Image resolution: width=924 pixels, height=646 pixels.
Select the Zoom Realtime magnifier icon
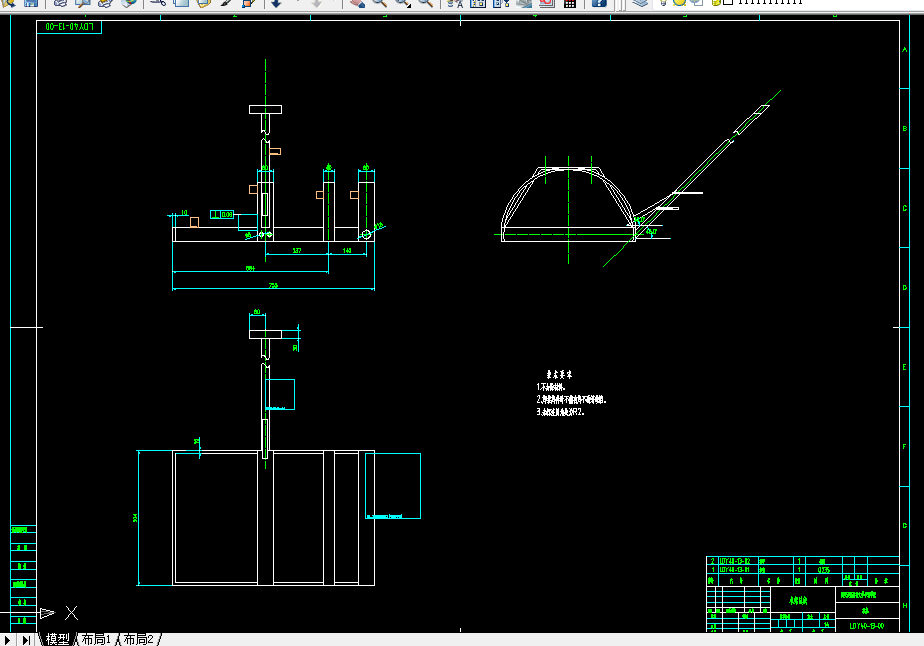coord(380,3)
